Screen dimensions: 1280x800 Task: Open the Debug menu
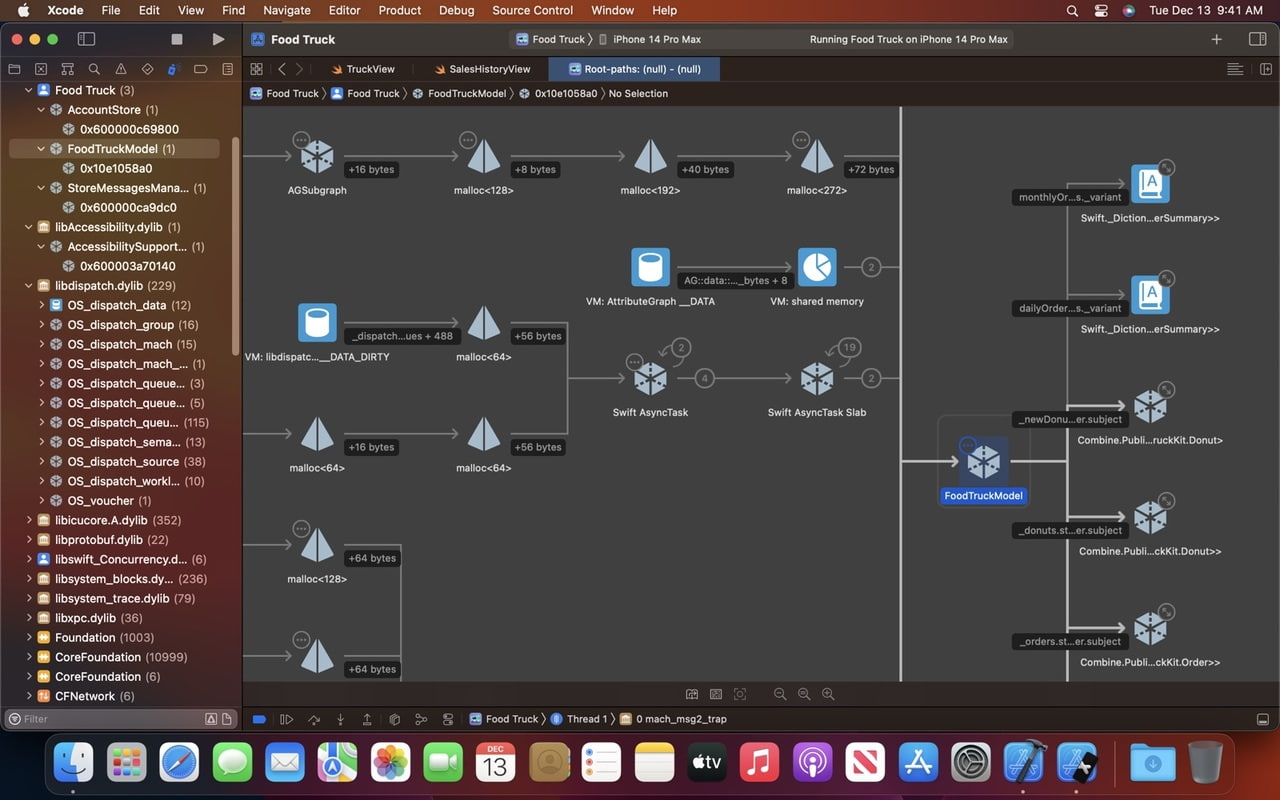coord(456,10)
